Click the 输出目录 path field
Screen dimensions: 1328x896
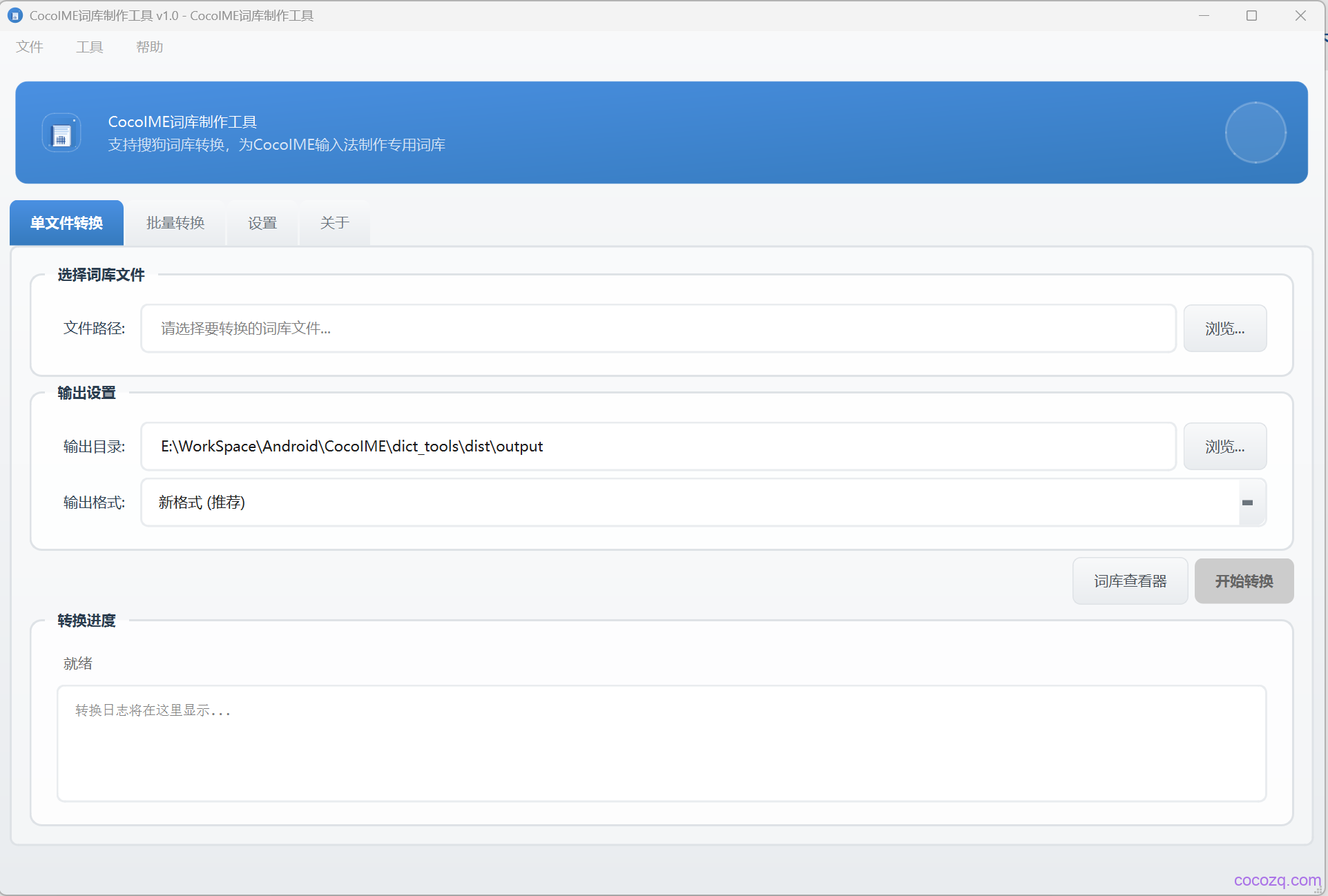[x=658, y=447]
